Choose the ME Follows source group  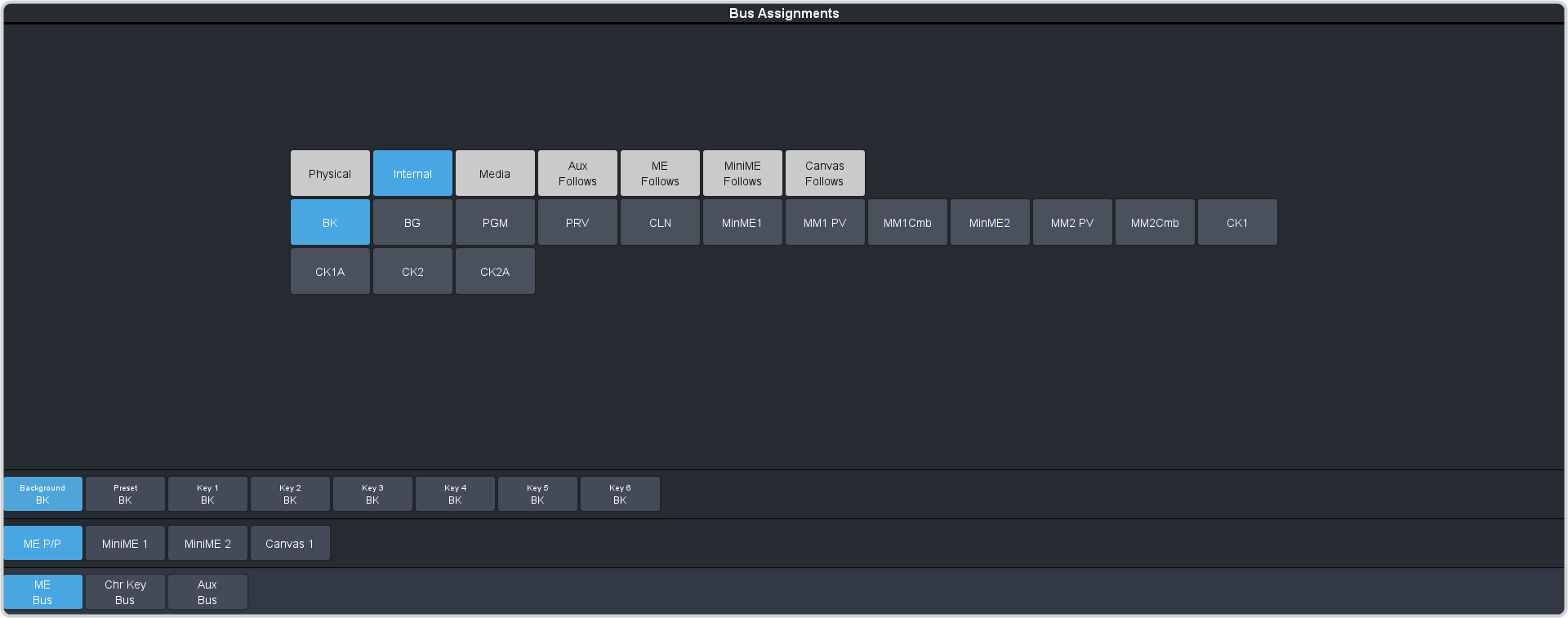tap(660, 173)
